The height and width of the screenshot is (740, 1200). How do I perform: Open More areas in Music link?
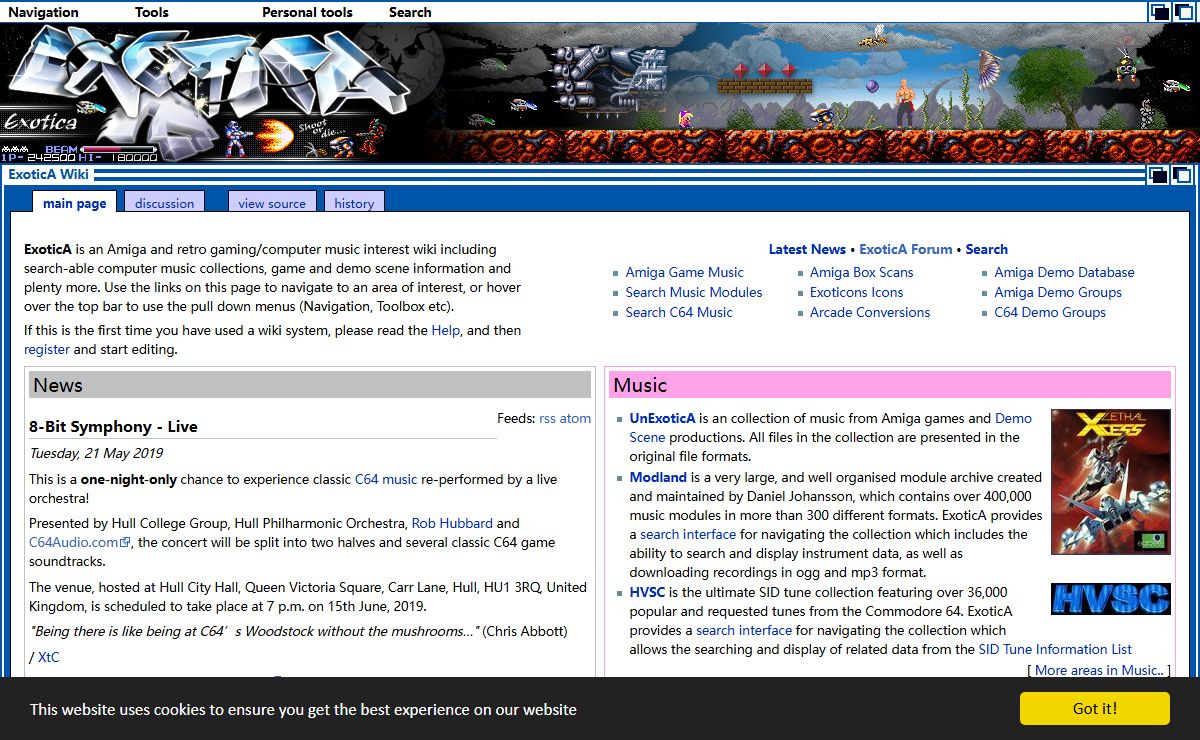(1099, 670)
